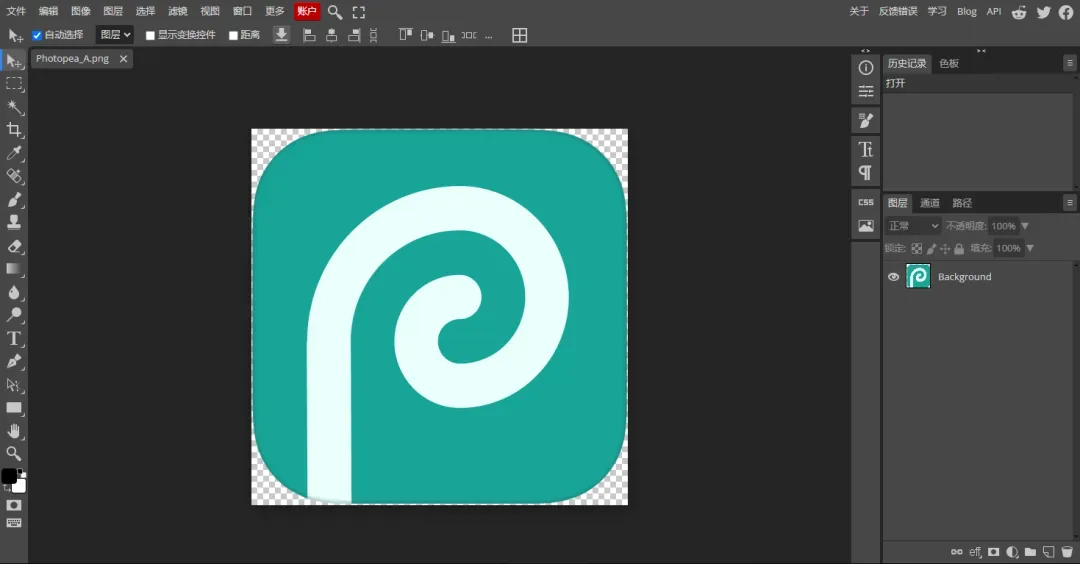Select the Pen tool
The image size is (1080, 564).
14,362
